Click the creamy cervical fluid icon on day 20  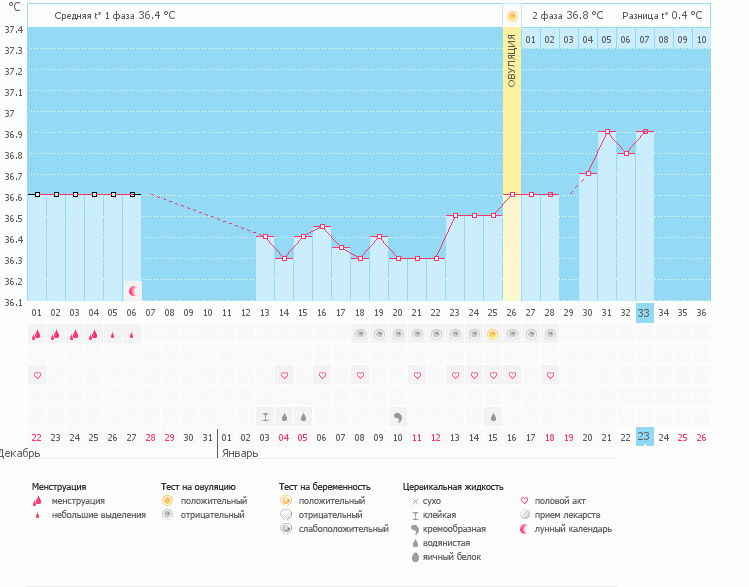(x=397, y=416)
